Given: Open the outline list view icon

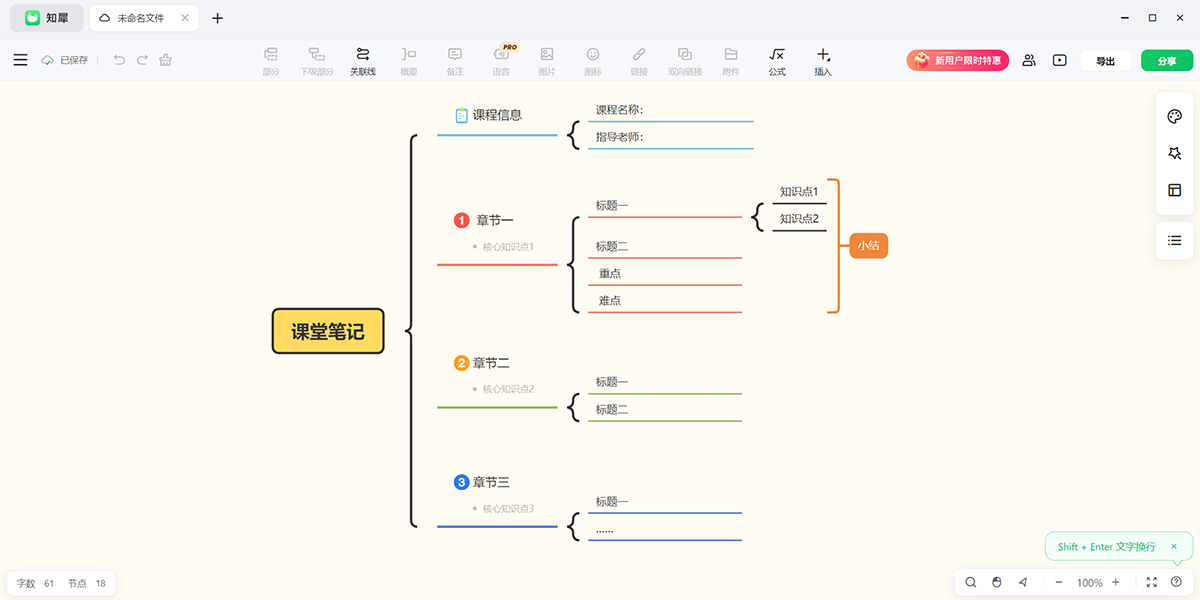Looking at the screenshot, I should tap(1175, 240).
